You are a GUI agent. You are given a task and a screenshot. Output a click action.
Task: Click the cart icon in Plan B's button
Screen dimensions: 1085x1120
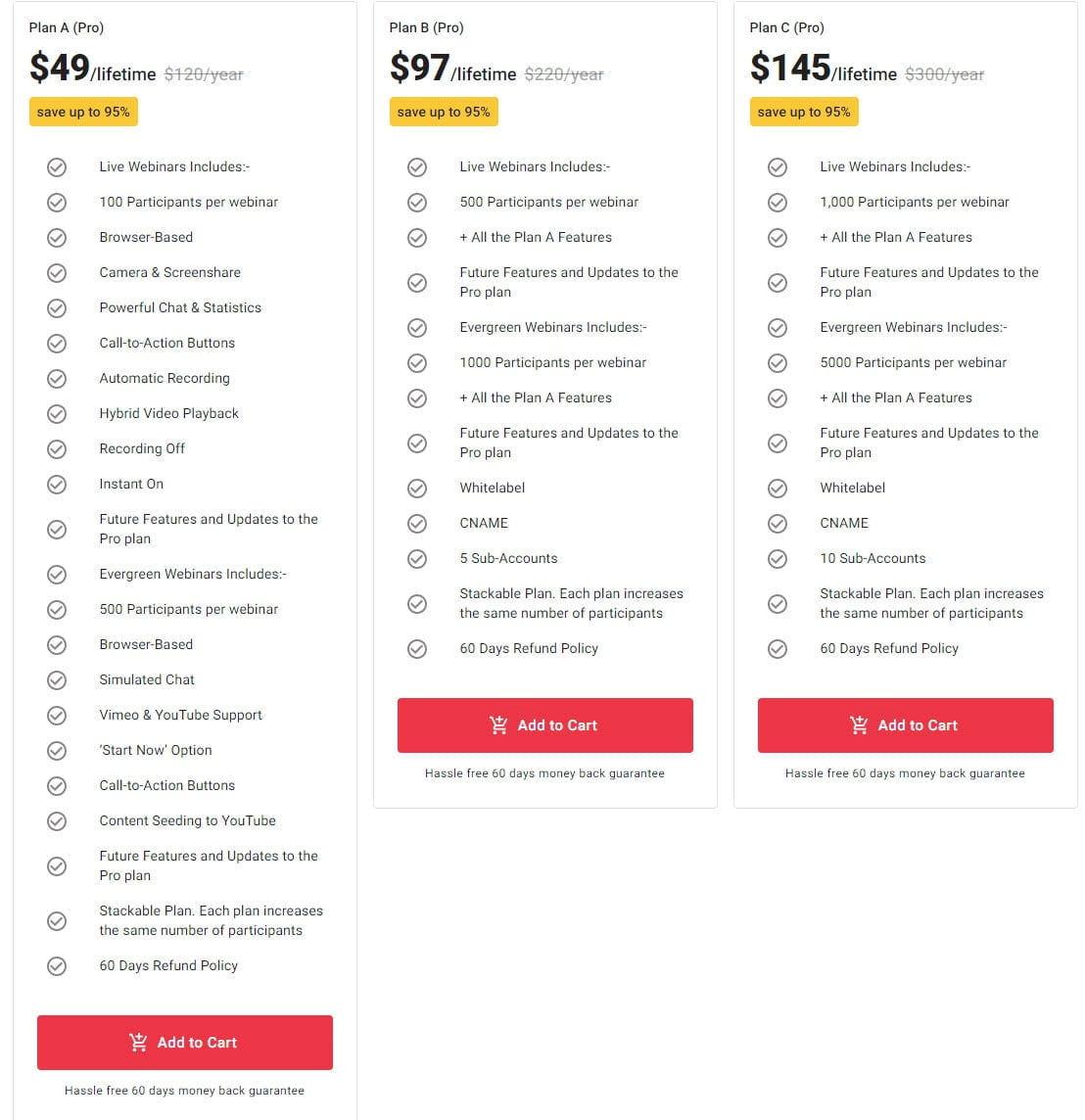coord(498,725)
